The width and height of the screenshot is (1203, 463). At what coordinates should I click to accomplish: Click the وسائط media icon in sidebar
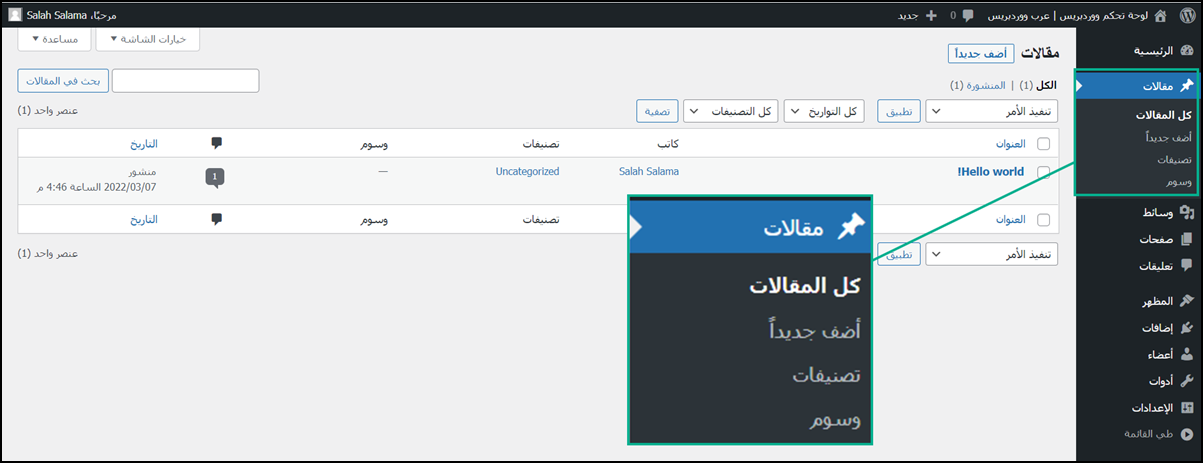click(1186, 212)
